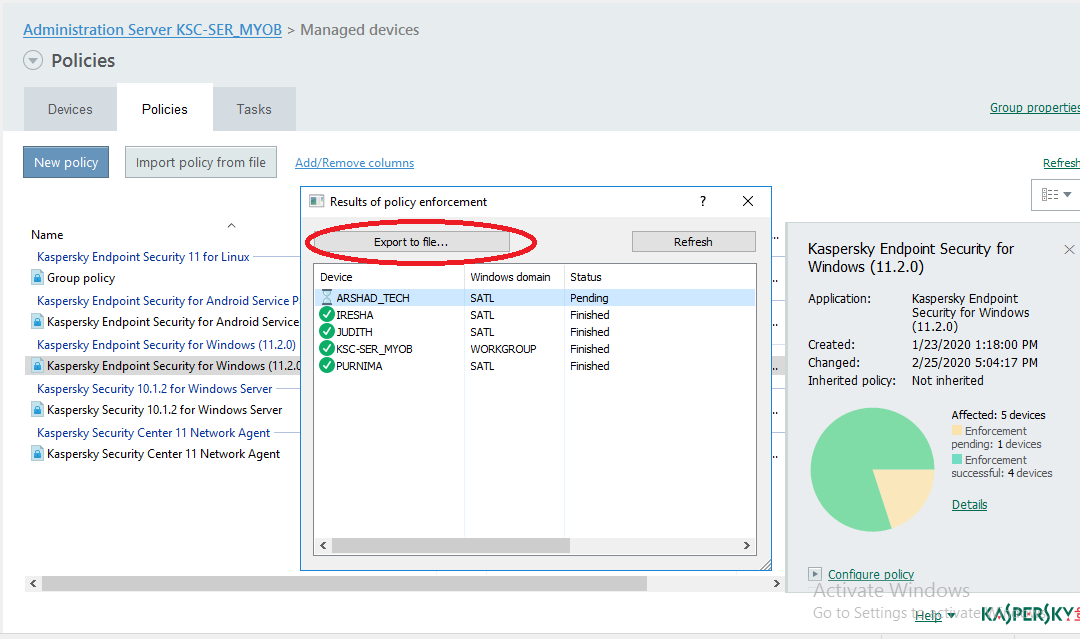Expand the Configure policy section

click(x=816, y=574)
